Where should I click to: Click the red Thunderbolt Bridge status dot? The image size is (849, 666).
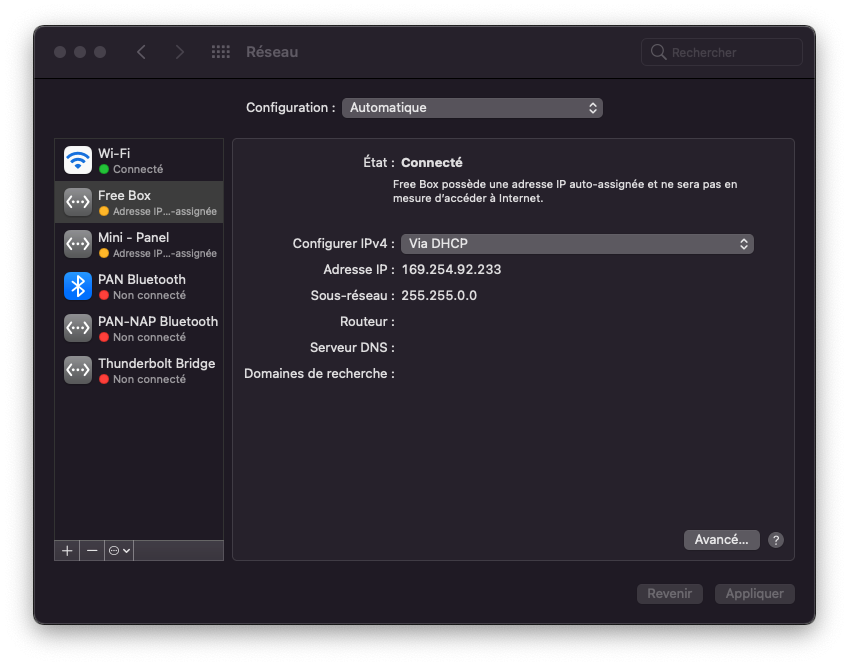tap(104, 379)
